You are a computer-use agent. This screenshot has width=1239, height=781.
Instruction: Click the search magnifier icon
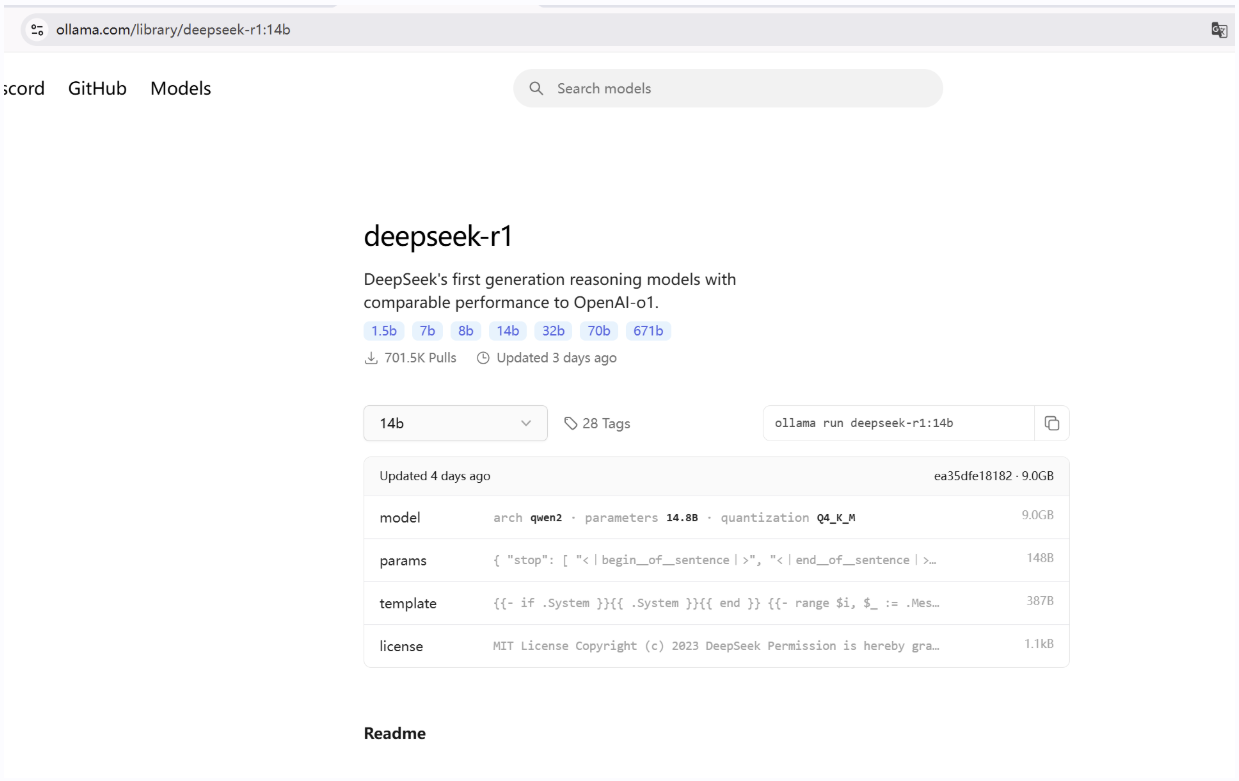(536, 88)
